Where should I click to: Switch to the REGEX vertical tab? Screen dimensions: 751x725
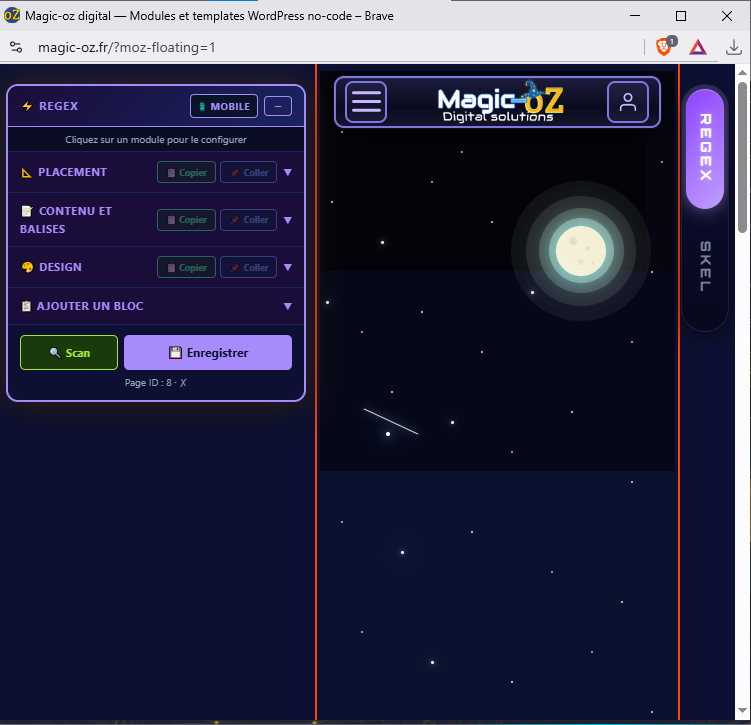705,148
